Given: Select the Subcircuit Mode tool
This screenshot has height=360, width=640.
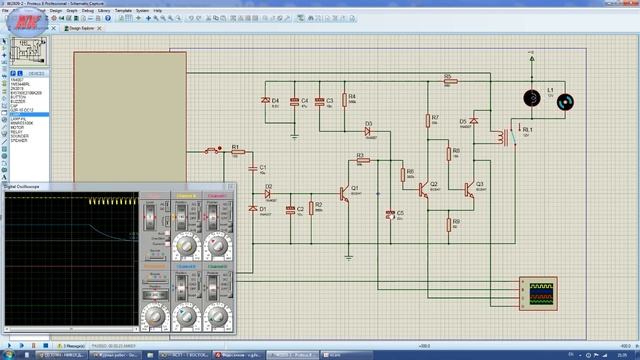Looking at the screenshot, I should click(4, 83).
